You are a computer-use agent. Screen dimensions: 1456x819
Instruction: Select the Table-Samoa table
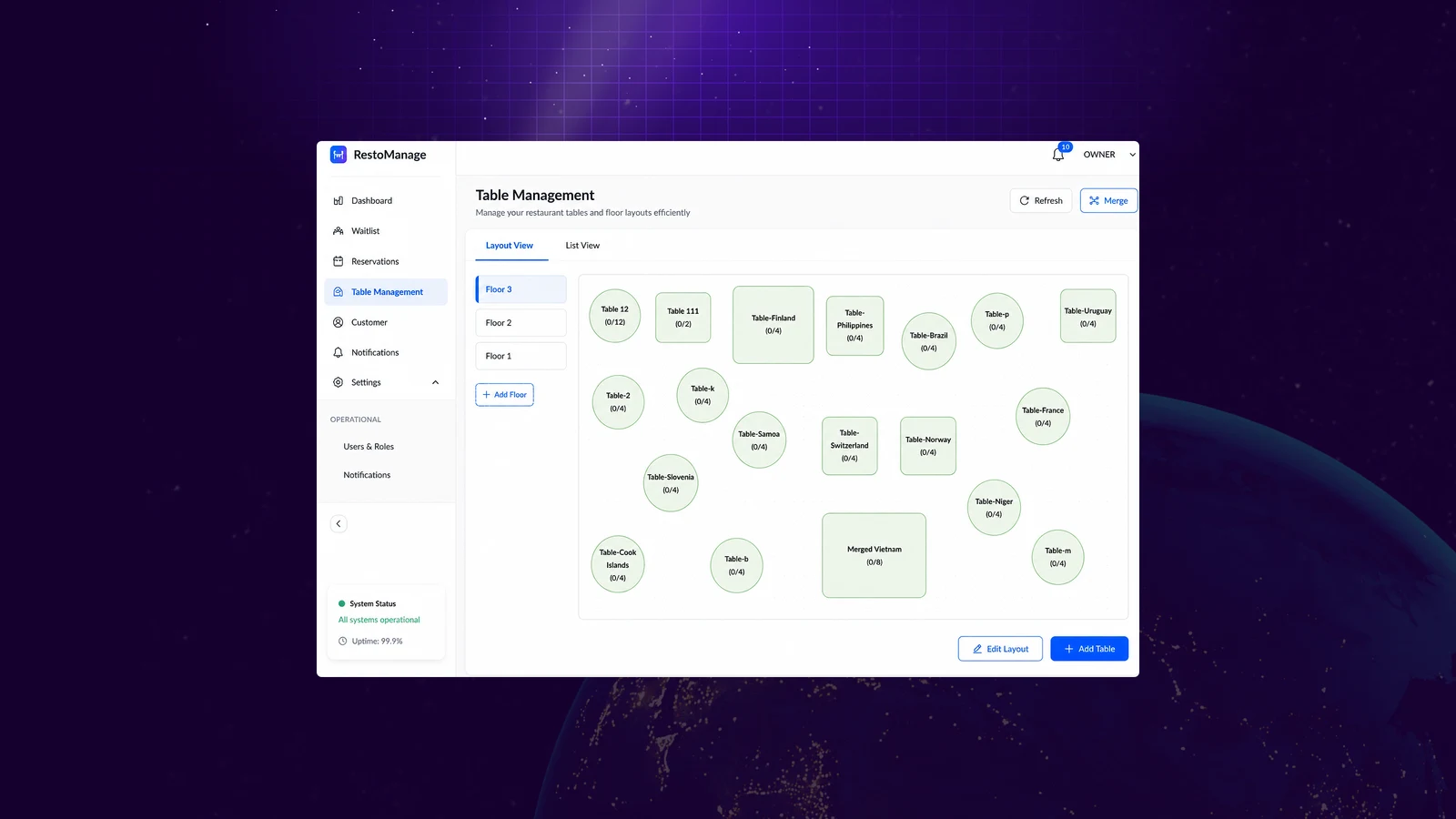click(759, 440)
